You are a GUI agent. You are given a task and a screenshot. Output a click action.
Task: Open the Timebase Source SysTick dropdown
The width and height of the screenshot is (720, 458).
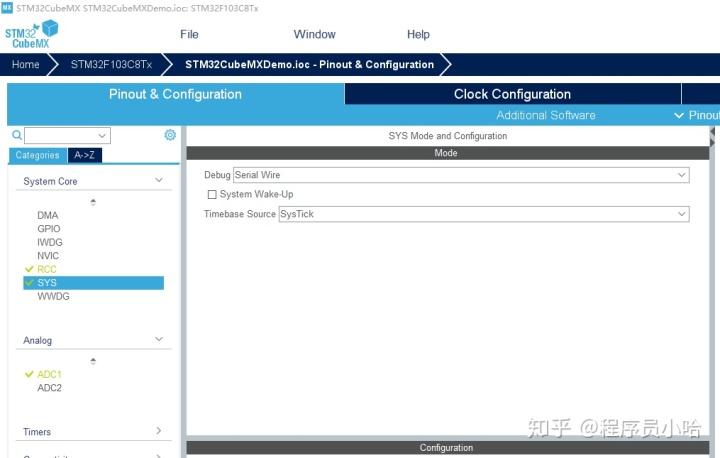(x=484, y=214)
